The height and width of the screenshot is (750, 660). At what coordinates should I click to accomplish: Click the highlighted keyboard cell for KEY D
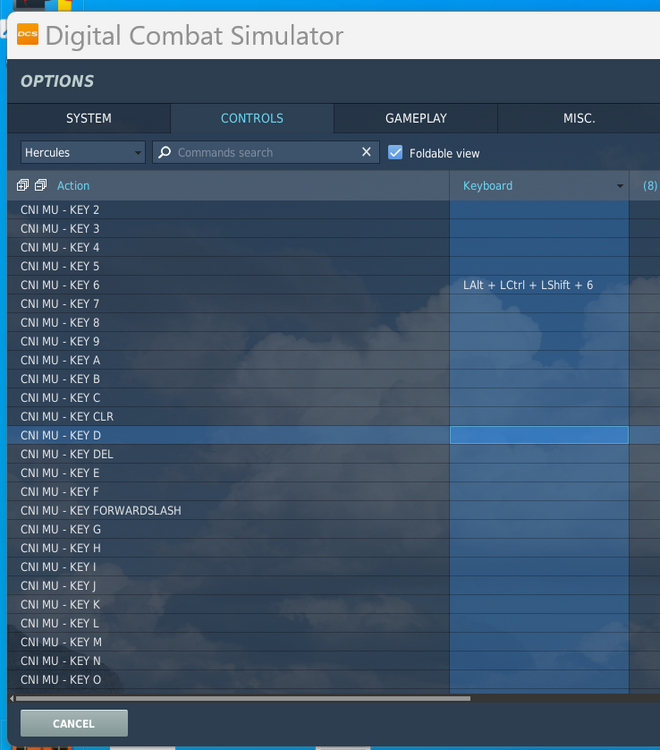pos(539,435)
